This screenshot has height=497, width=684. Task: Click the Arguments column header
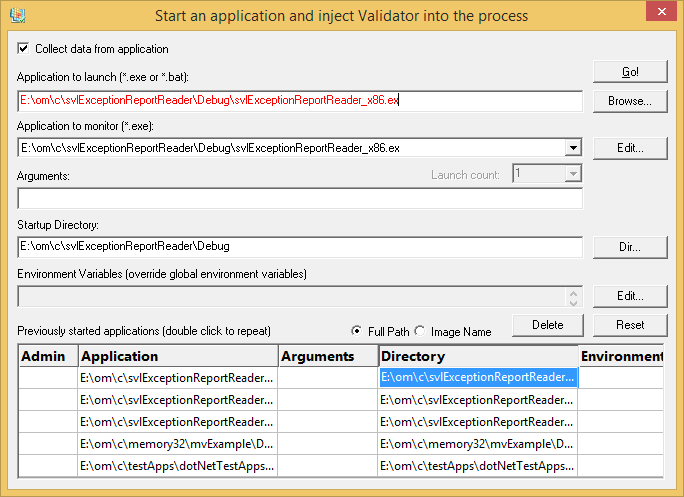point(328,356)
